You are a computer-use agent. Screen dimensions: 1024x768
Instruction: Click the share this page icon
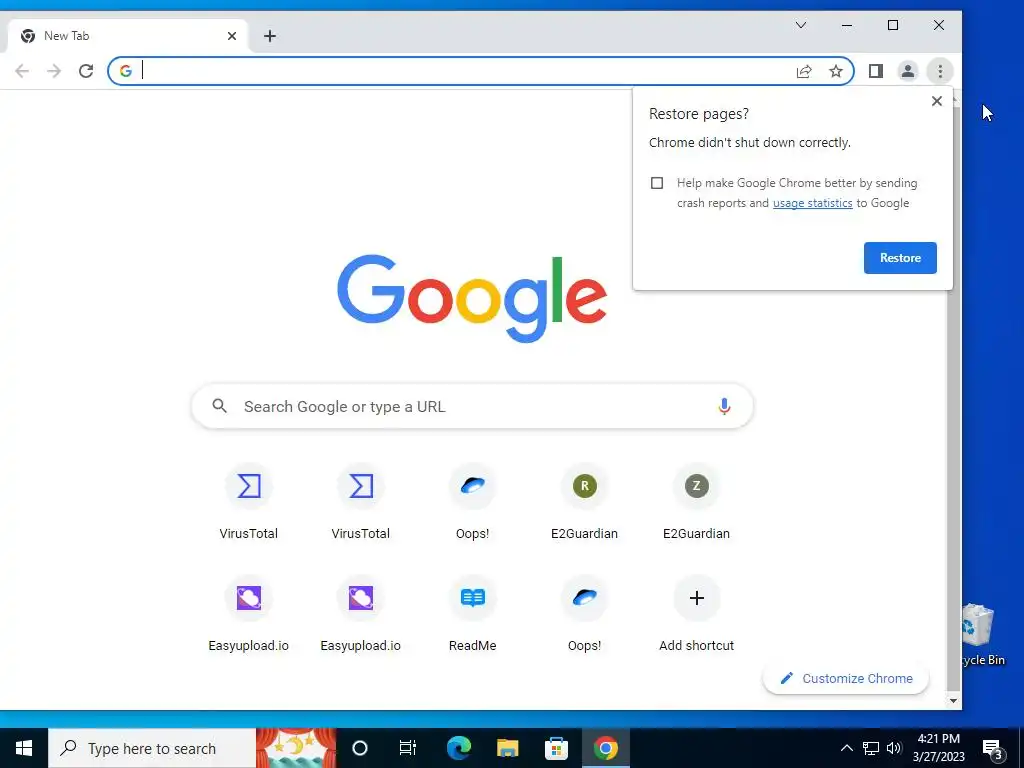tap(804, 71)
